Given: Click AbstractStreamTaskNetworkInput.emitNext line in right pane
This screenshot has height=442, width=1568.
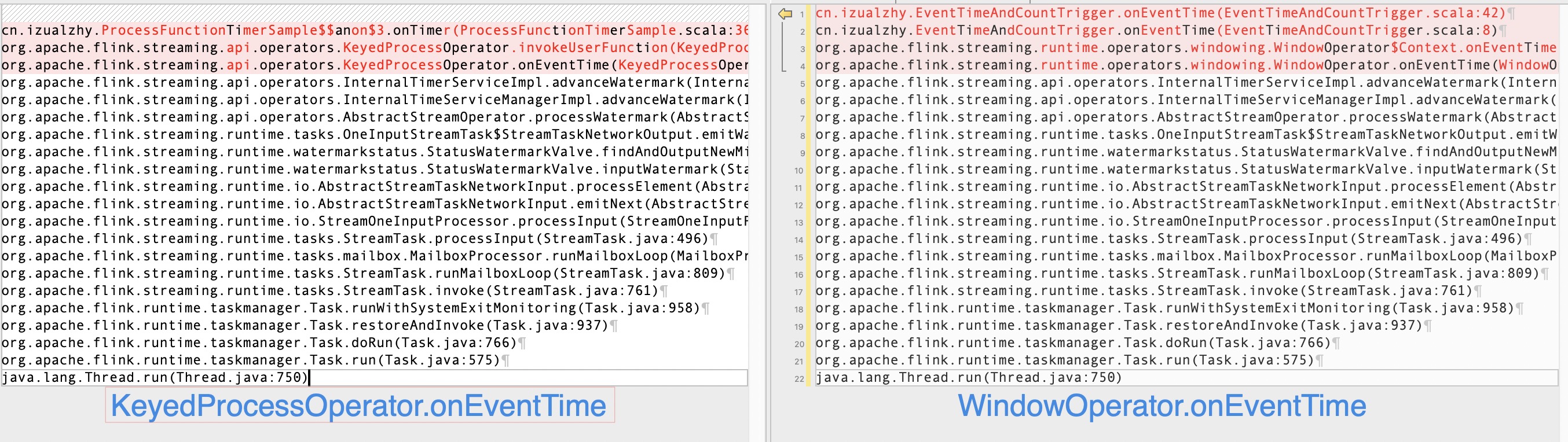Looking at the screenshot, I should click(x=1186, y=204).
